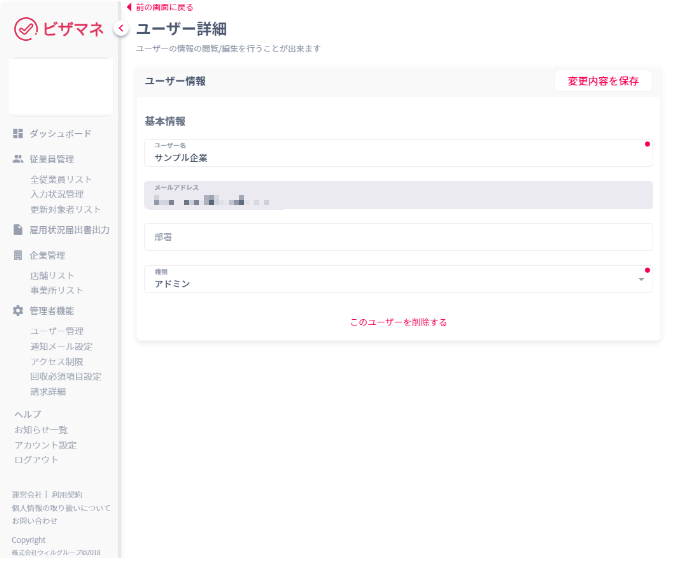Click the 雇用状況届出書出力 document icon
Screen dimensions: 689x562
point(18,229)
